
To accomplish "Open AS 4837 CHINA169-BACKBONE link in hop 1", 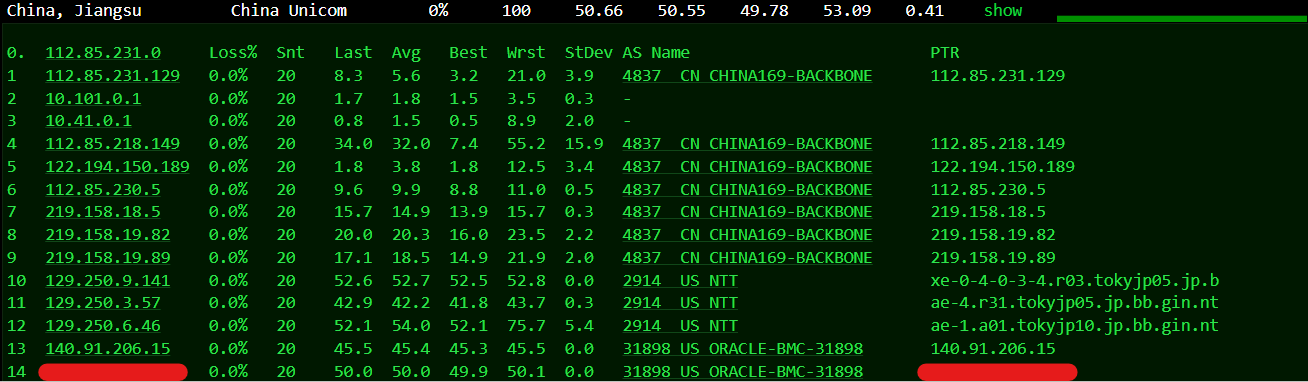I will pos(747,75).
